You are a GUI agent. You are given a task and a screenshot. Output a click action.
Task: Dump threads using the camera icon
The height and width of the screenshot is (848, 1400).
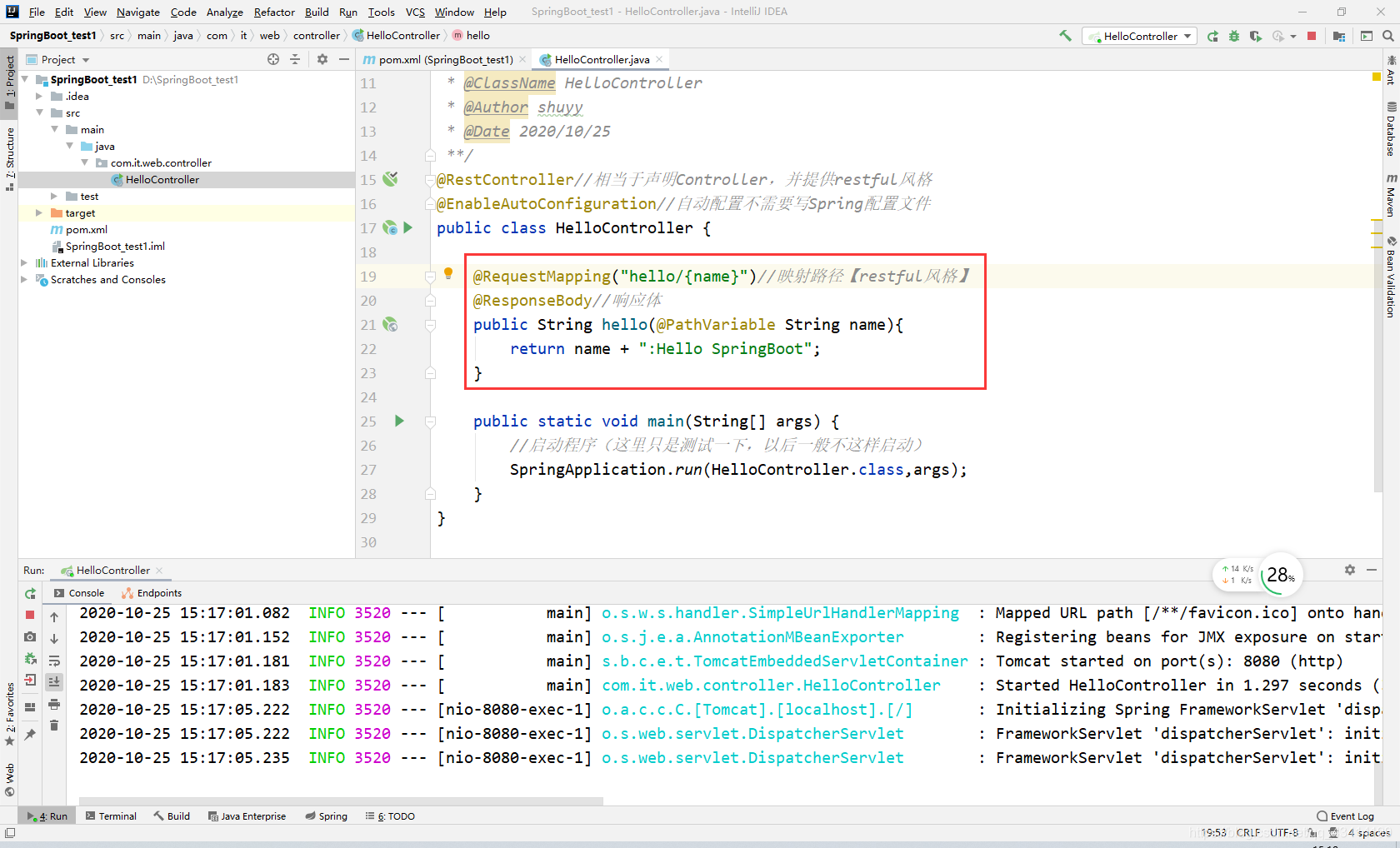(x=30, y=636)
